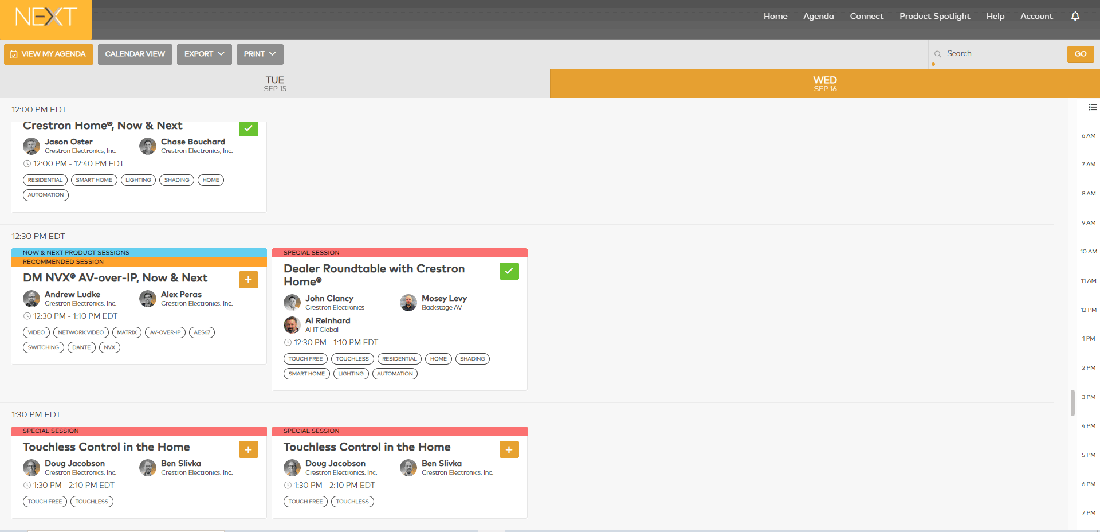Click AUTOMATION tag on Crestron Home Now & Next card

[46, 194]
